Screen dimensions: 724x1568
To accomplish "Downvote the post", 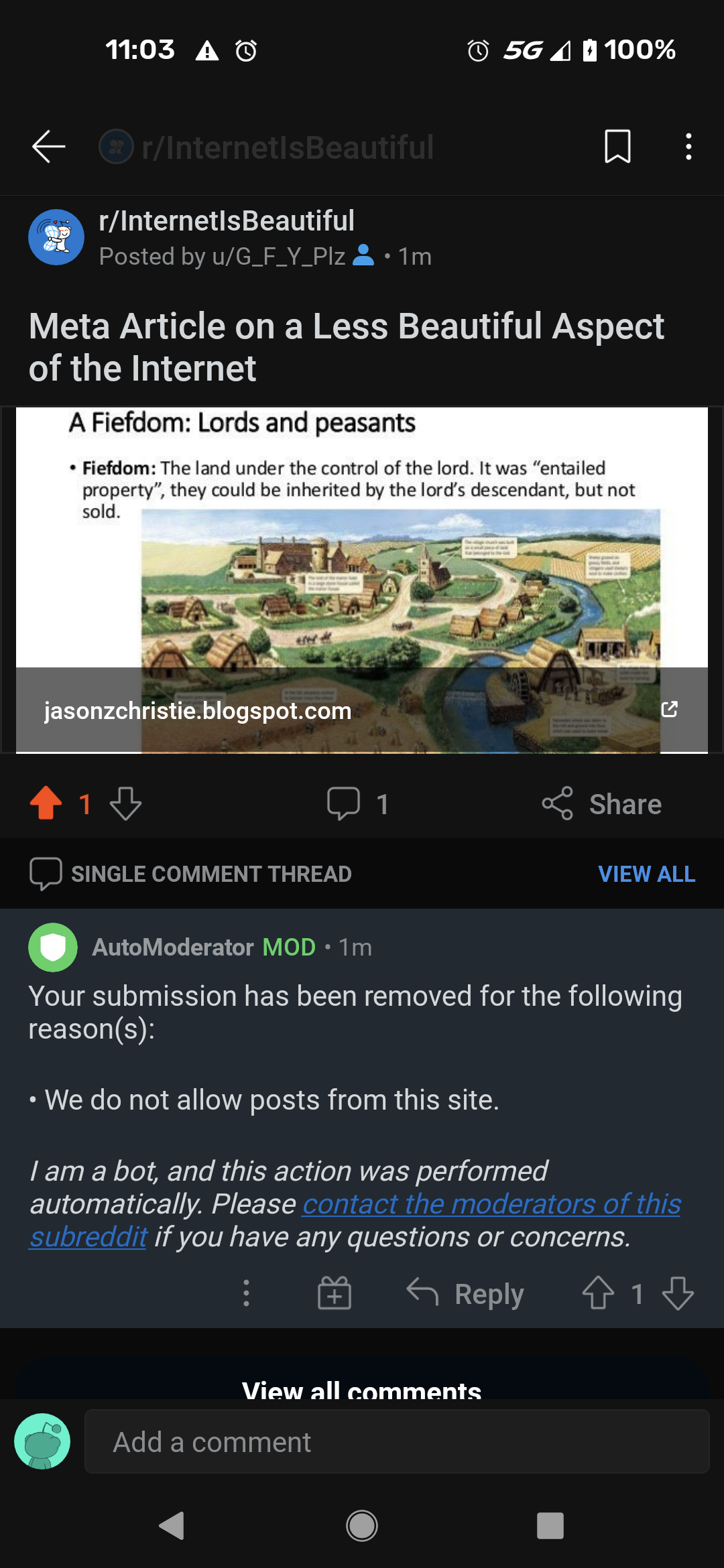I will [125, 803].
